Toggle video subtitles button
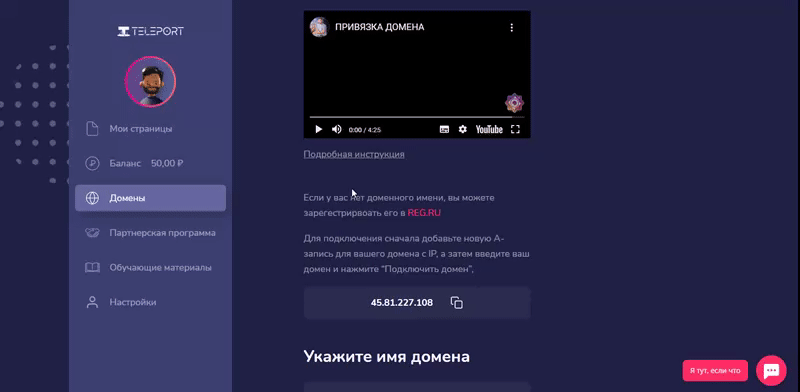Screen dimensions: 800x392 (x=444, y=130)
